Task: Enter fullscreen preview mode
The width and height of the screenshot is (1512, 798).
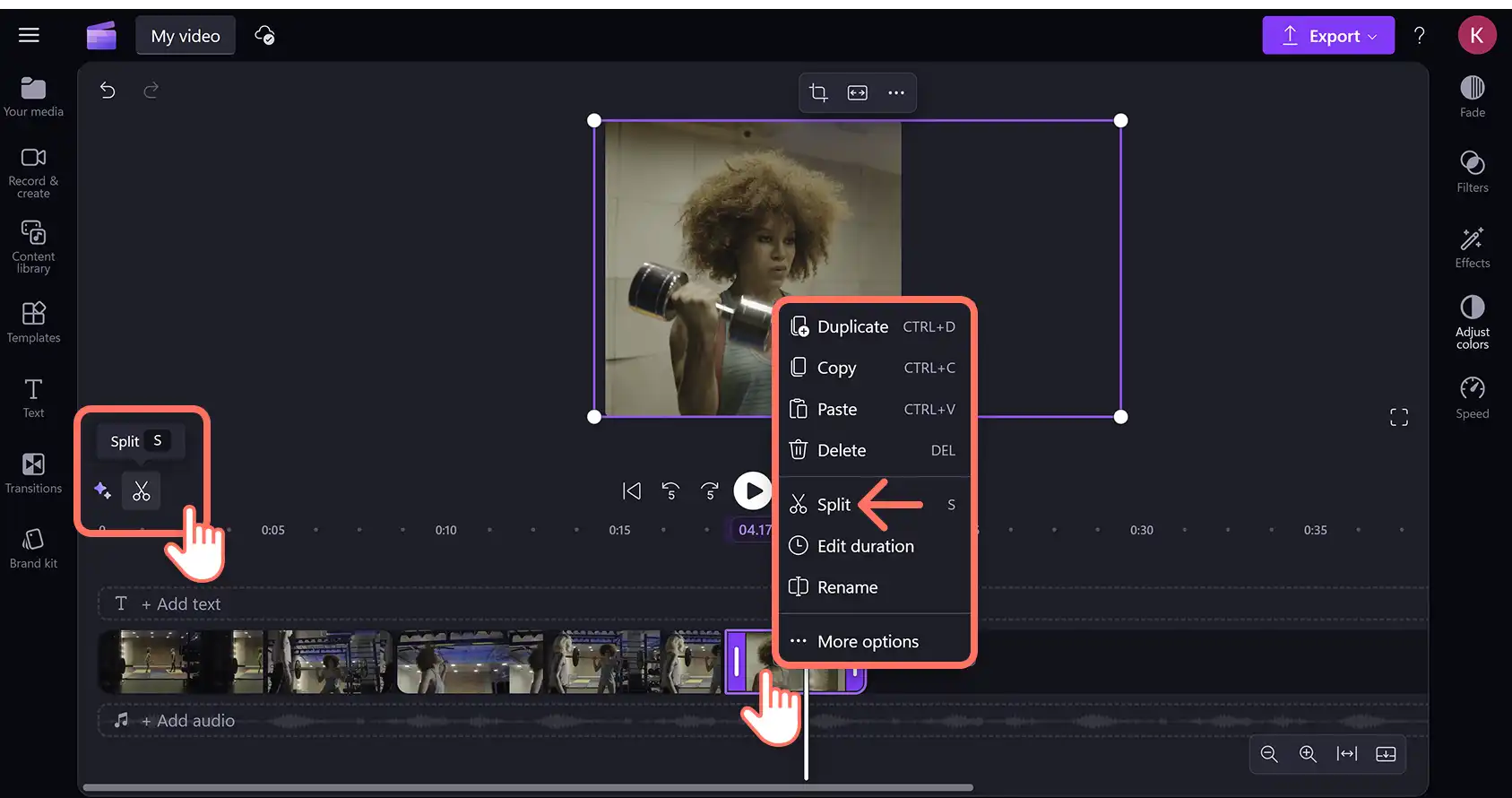Action: click(1399, 417)
